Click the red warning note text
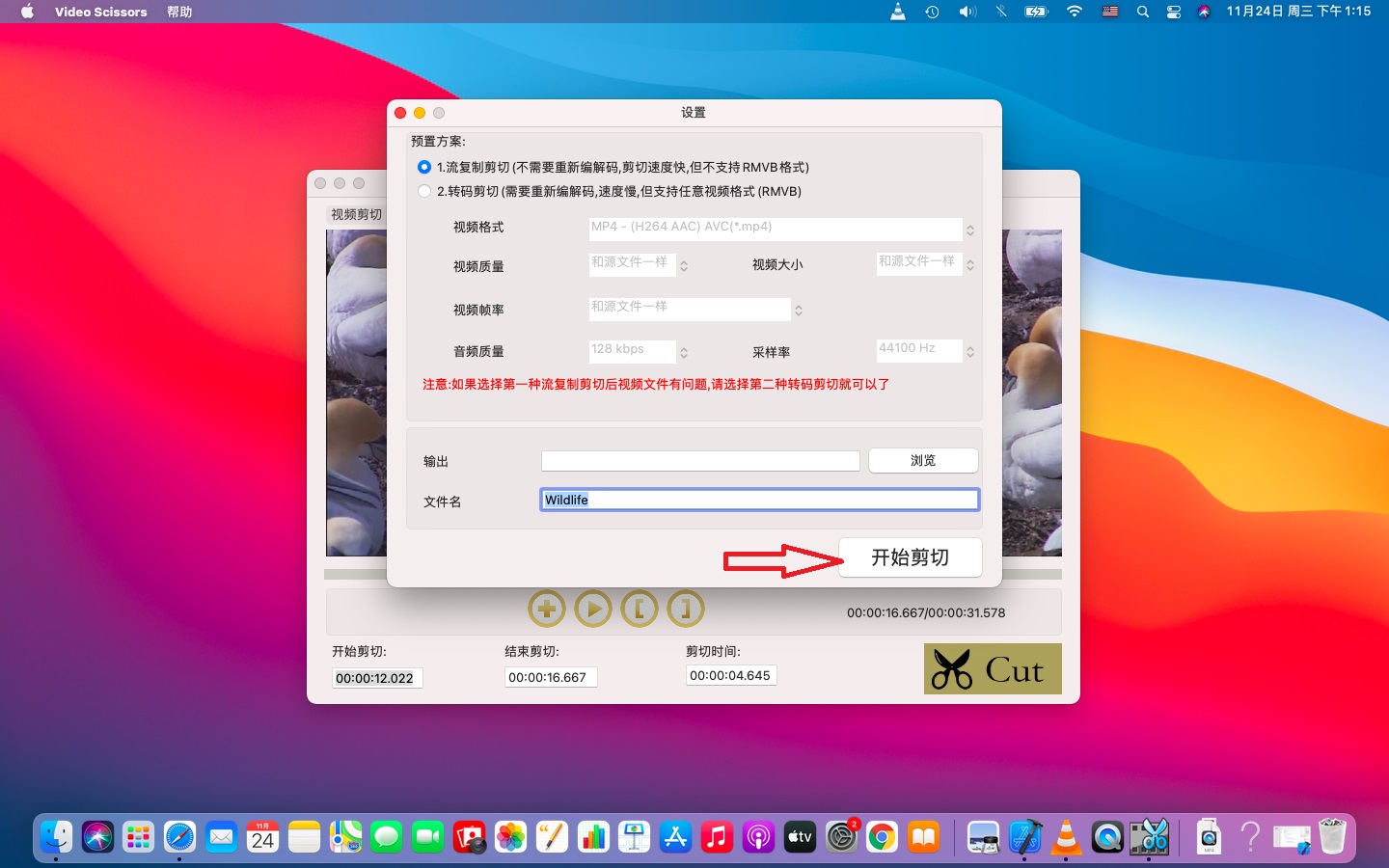 [656, 384]
